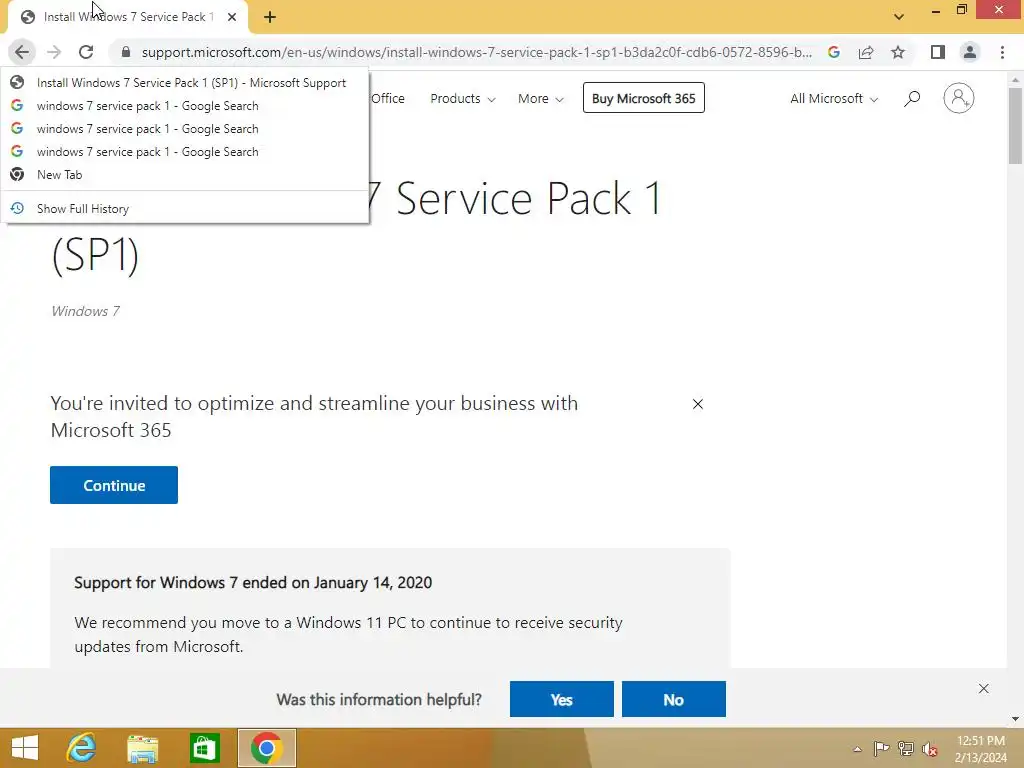
Task: Close the Install Windows 7 Service Pack tab
Action: tap(232, 17)
